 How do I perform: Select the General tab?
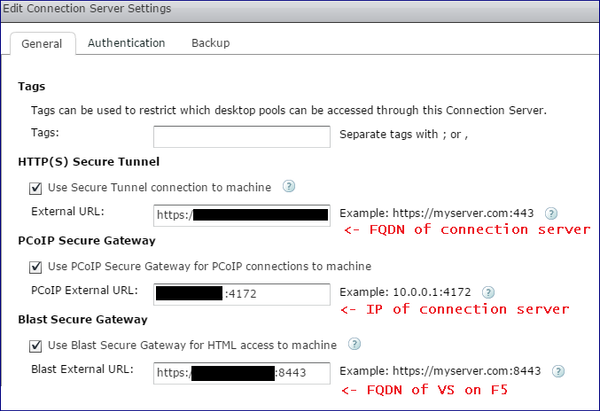coord(42,44)
